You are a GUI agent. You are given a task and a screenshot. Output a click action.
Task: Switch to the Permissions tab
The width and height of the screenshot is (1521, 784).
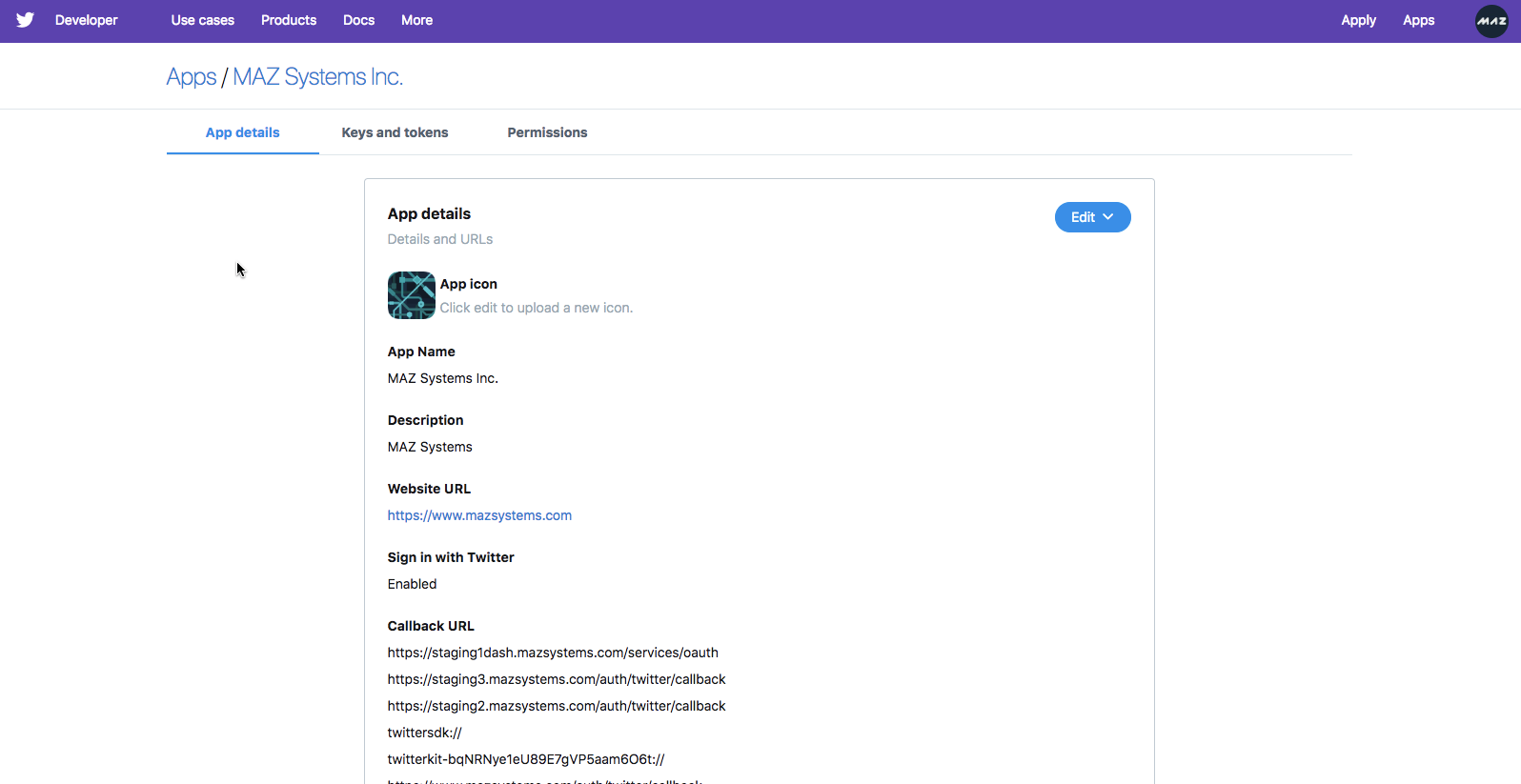tap(547, 132)
